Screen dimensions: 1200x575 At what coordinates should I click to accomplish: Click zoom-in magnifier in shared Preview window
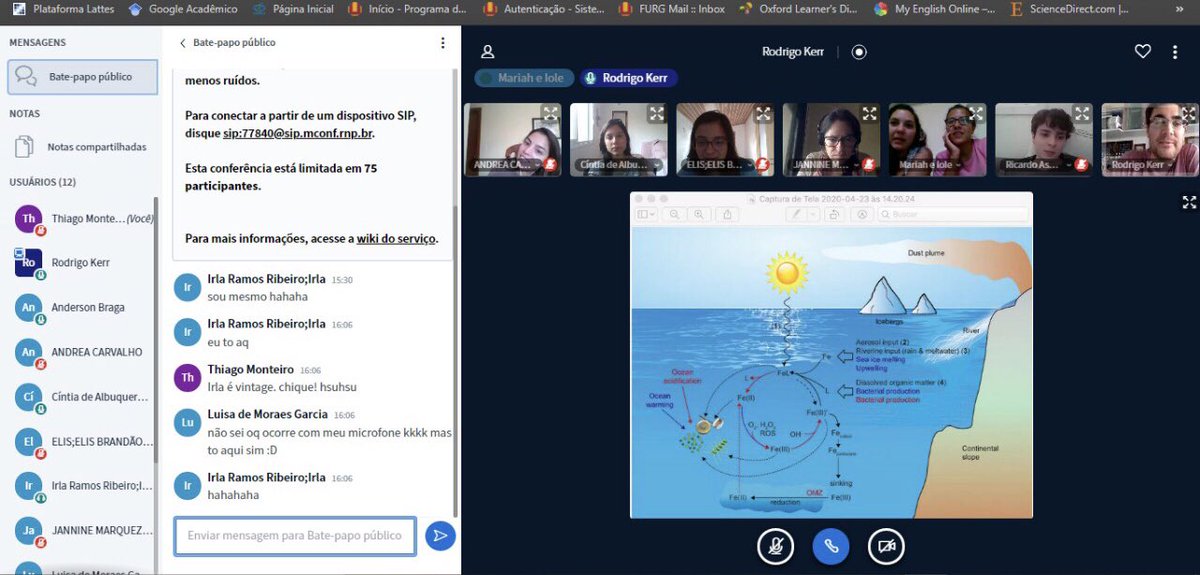(699, 214)
